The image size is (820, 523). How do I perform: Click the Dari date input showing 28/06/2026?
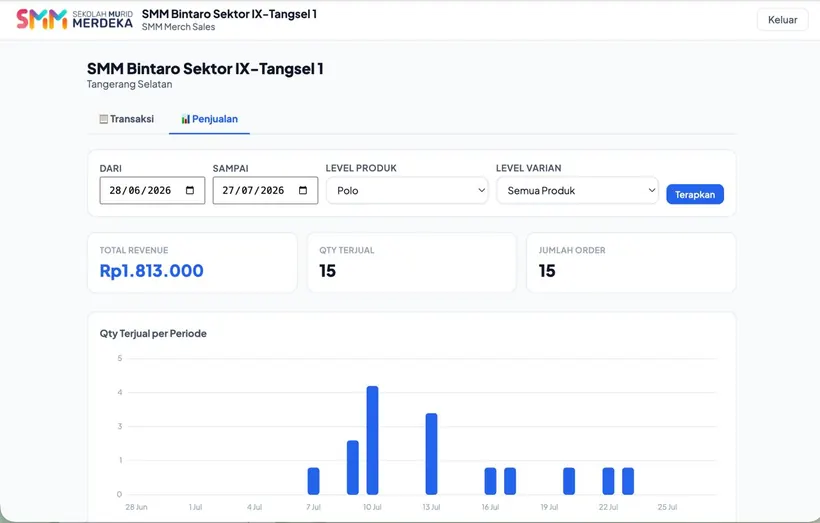(x=152, y=190)
